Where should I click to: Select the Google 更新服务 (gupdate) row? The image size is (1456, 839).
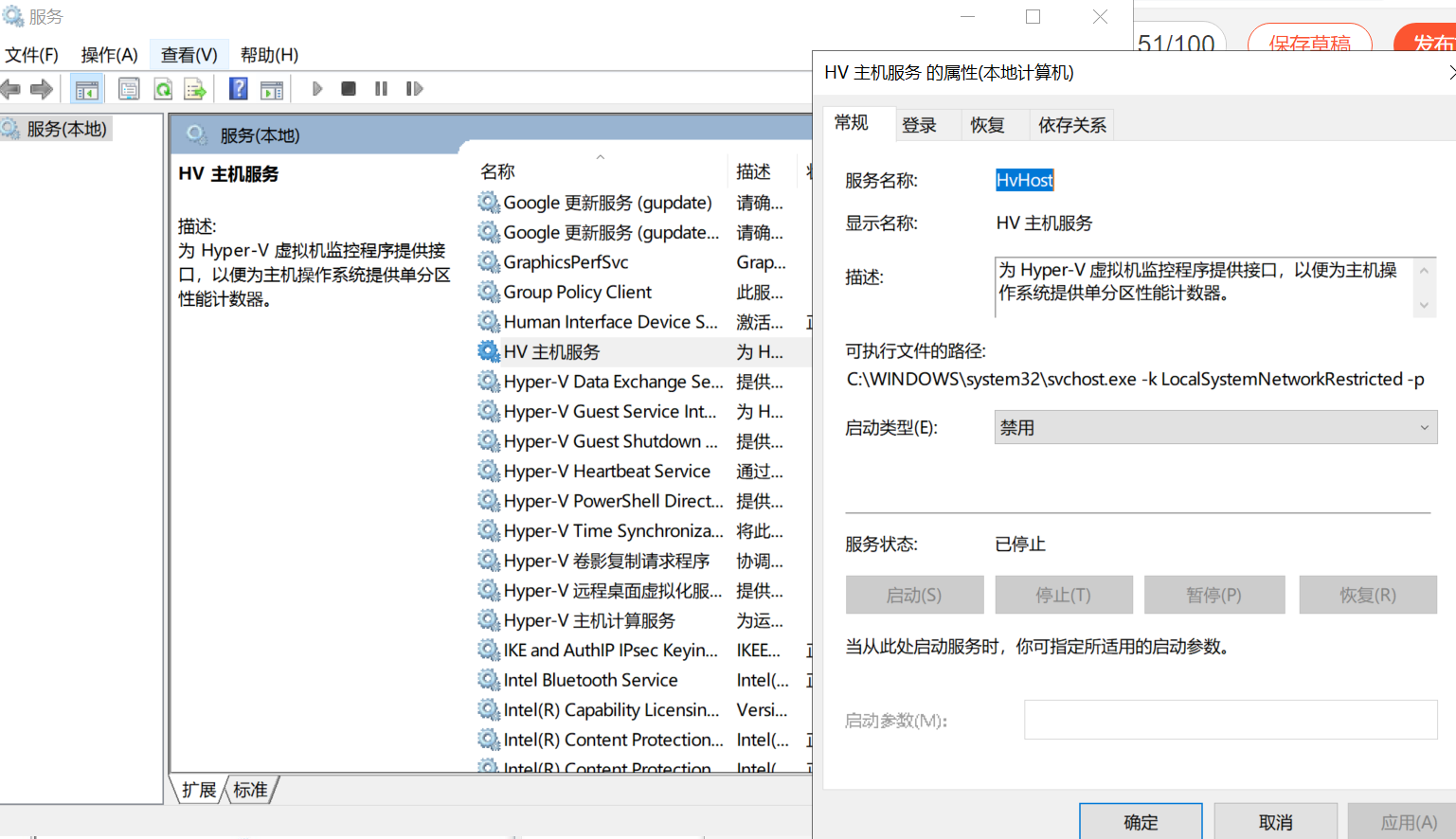pyautogui.click(x=642, y=203)
